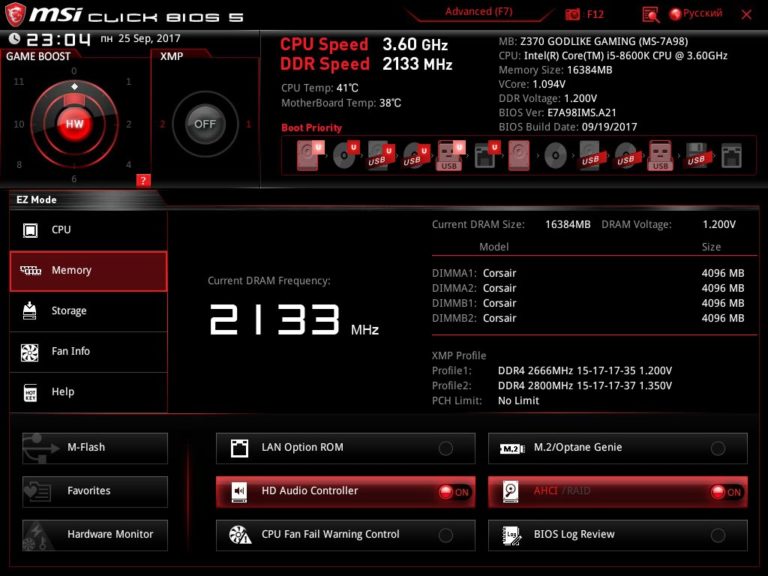
Task: Open the Storage section
Action: pyautogui.click(x=89, y=311)
